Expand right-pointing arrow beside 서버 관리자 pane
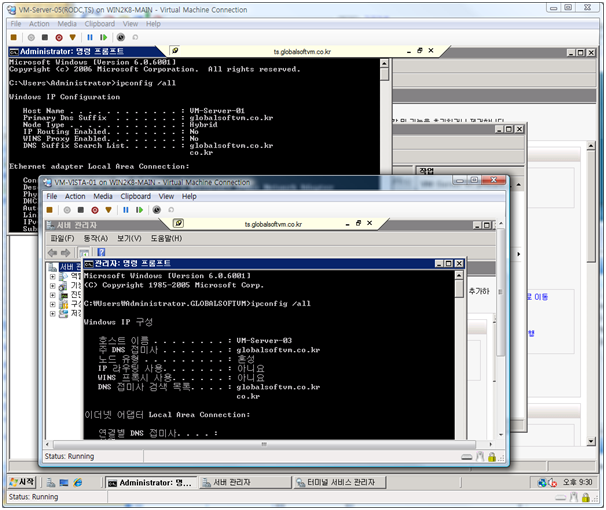 pyautogui.click(x=519, y=254)
